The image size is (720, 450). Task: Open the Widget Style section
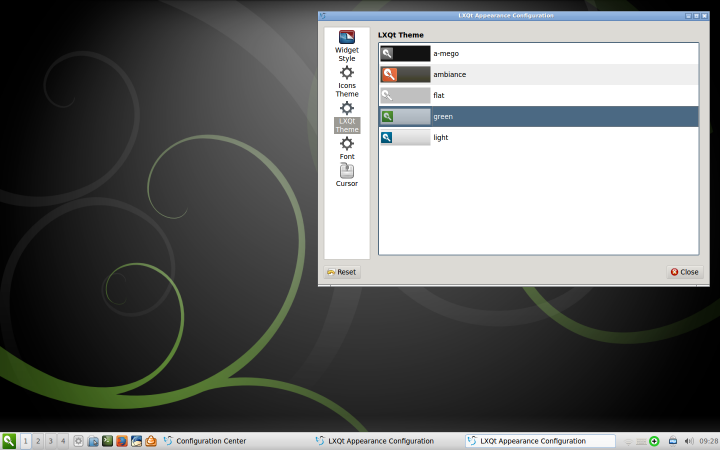tap(347, 46)
